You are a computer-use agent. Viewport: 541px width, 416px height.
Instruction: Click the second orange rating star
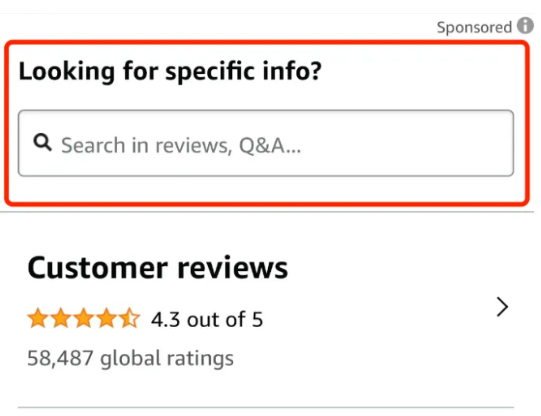click(61, 318)
